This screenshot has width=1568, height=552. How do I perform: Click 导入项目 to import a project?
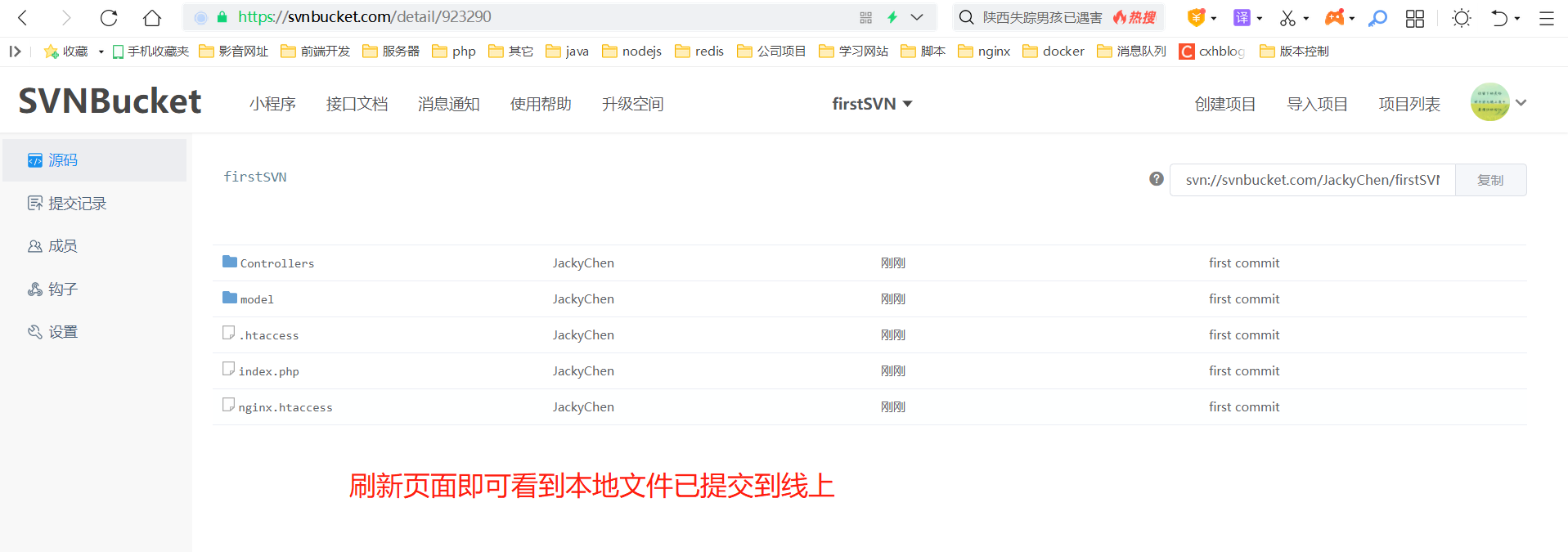point(1317,104)
